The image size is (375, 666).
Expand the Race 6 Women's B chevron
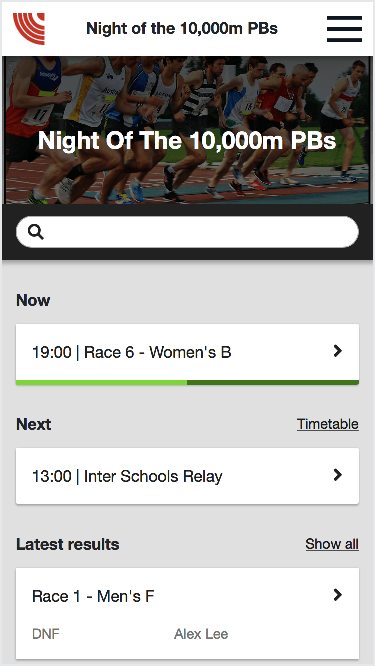pyautogui.click(x=338, y=351)
